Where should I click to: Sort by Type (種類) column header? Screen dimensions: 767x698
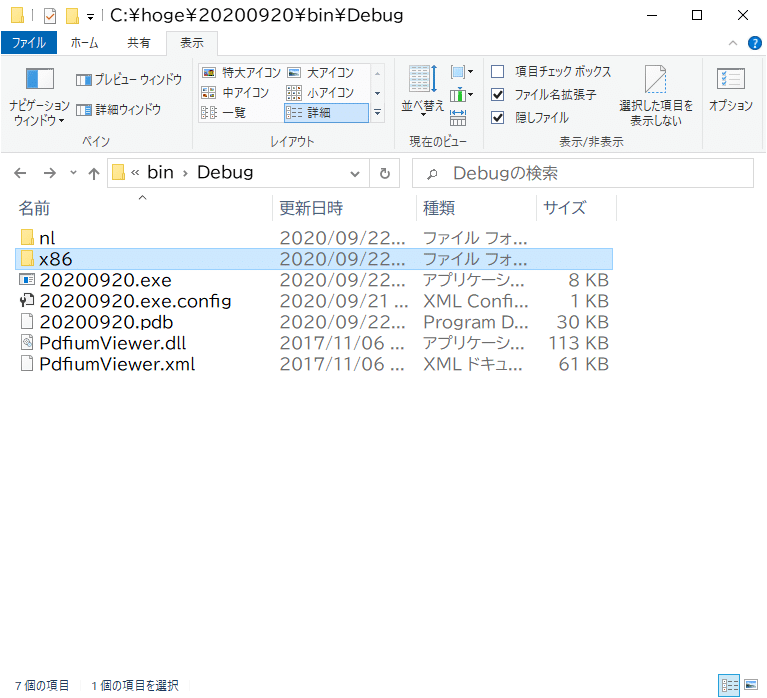476,208
